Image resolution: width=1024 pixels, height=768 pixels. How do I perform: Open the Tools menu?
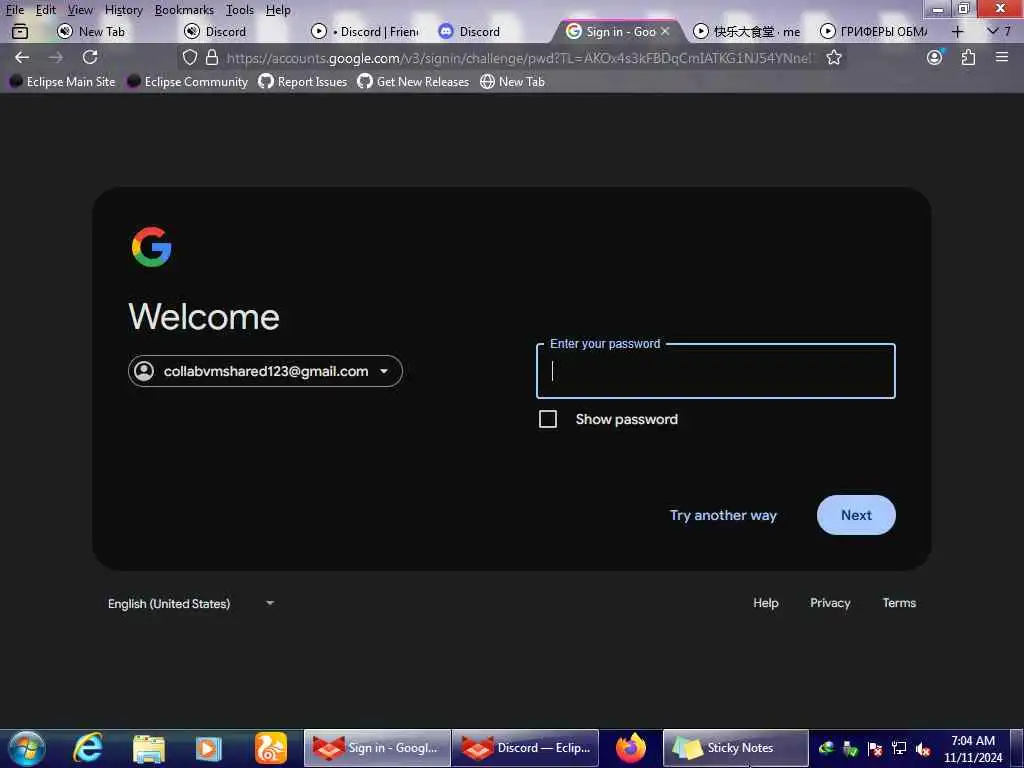[x=240, y=10]
